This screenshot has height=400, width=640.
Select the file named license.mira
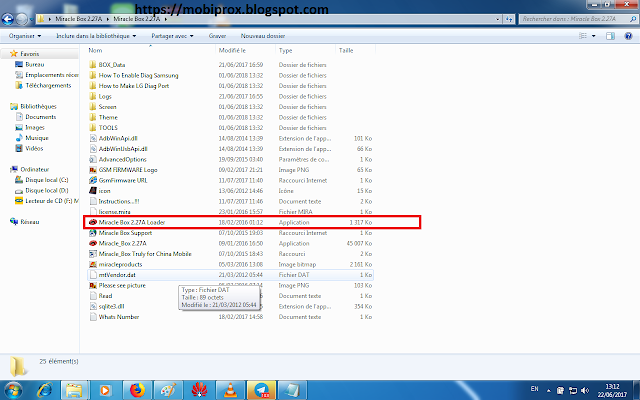114,211
